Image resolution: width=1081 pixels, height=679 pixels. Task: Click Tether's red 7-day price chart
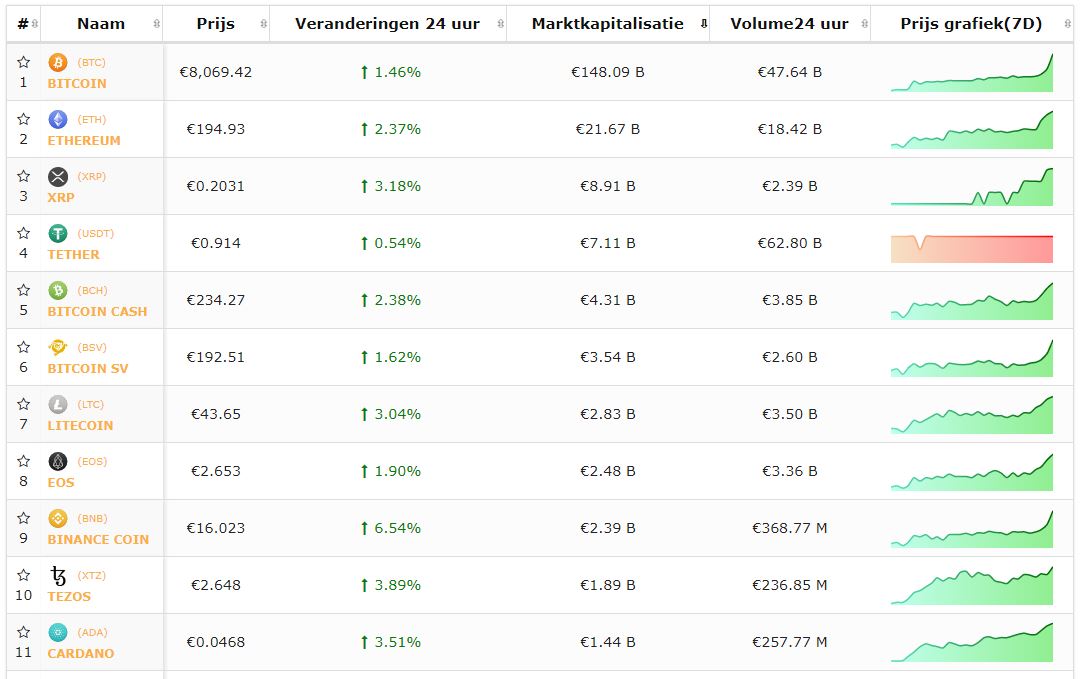pos(971,249)
